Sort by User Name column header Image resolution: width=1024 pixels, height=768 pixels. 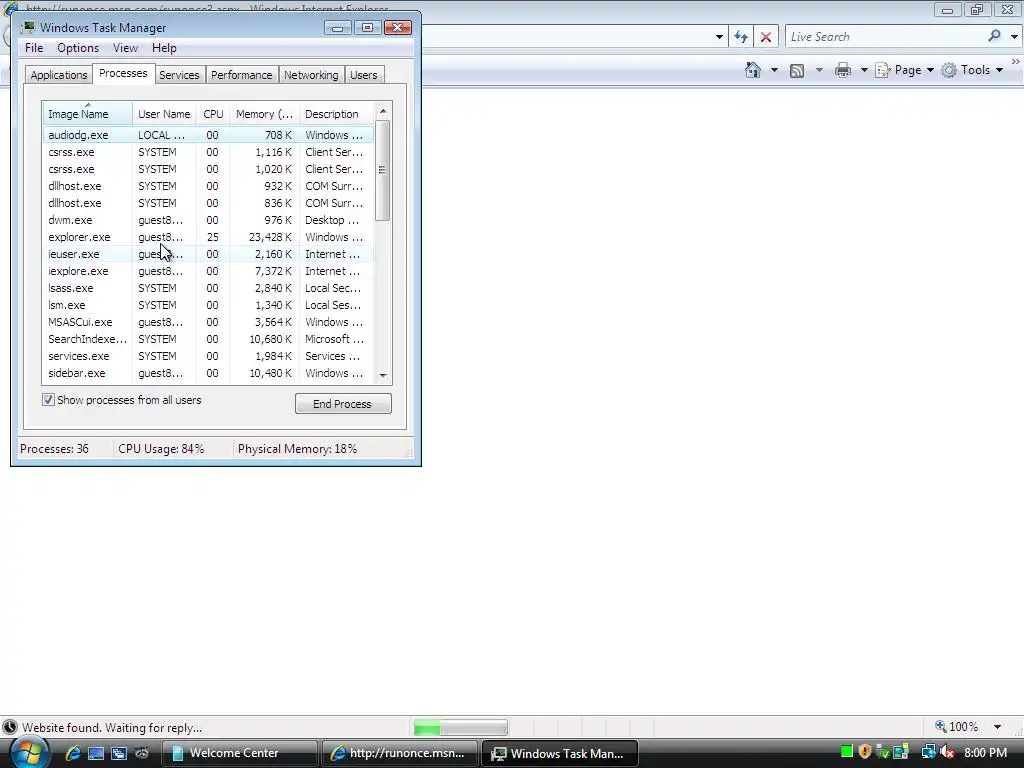coord(164,114)
